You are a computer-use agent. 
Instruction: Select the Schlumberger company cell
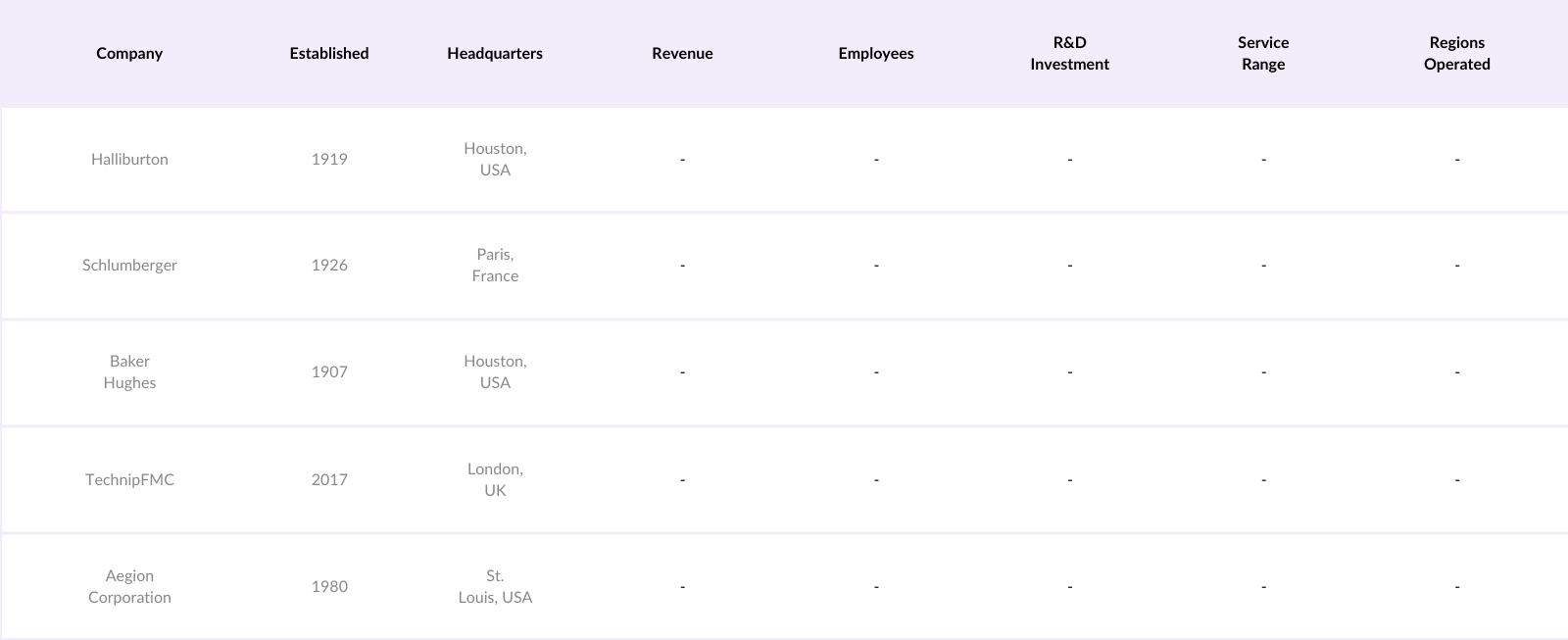(x=129, y=266)
